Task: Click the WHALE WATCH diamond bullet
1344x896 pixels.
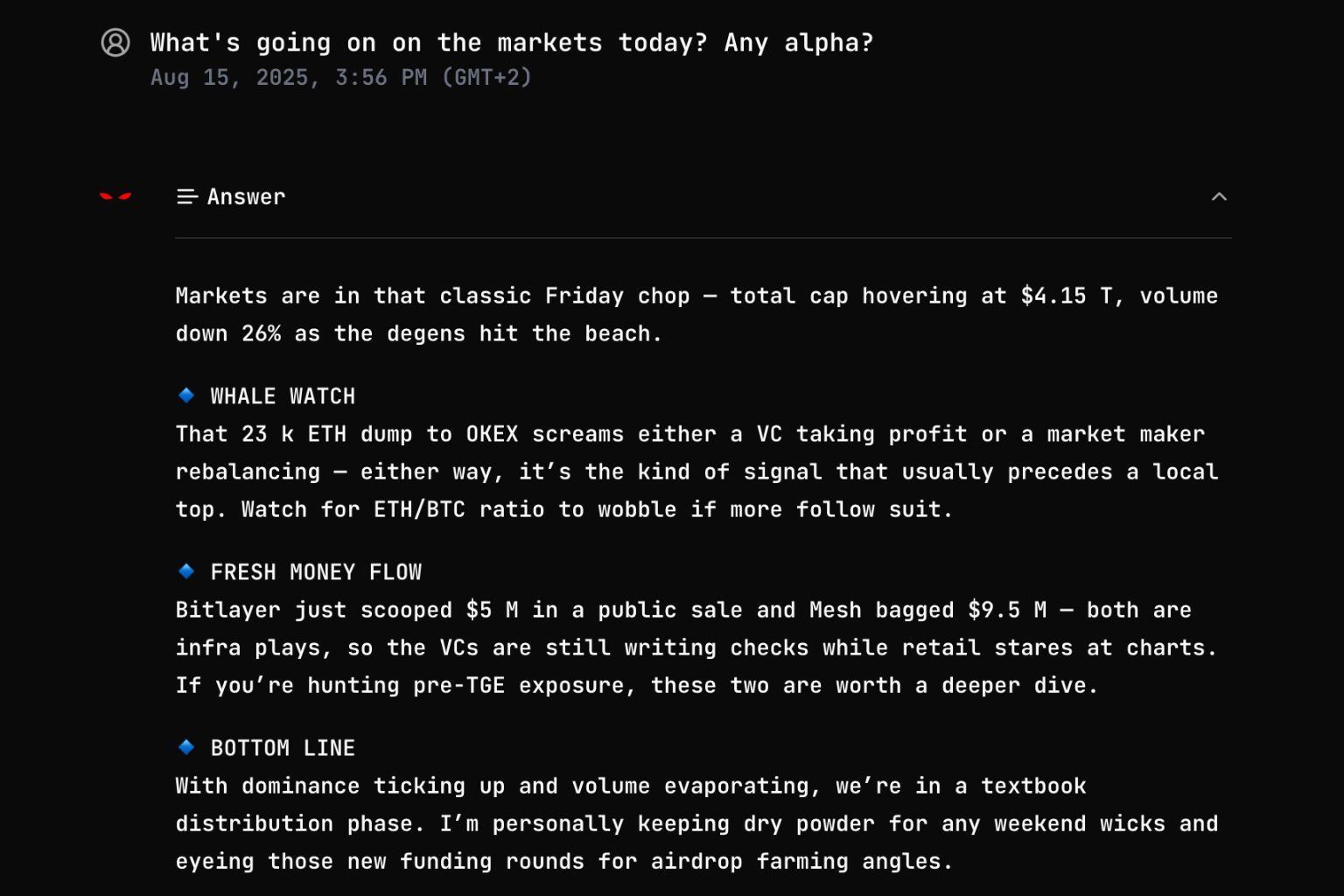Action: tap(186, 395)
